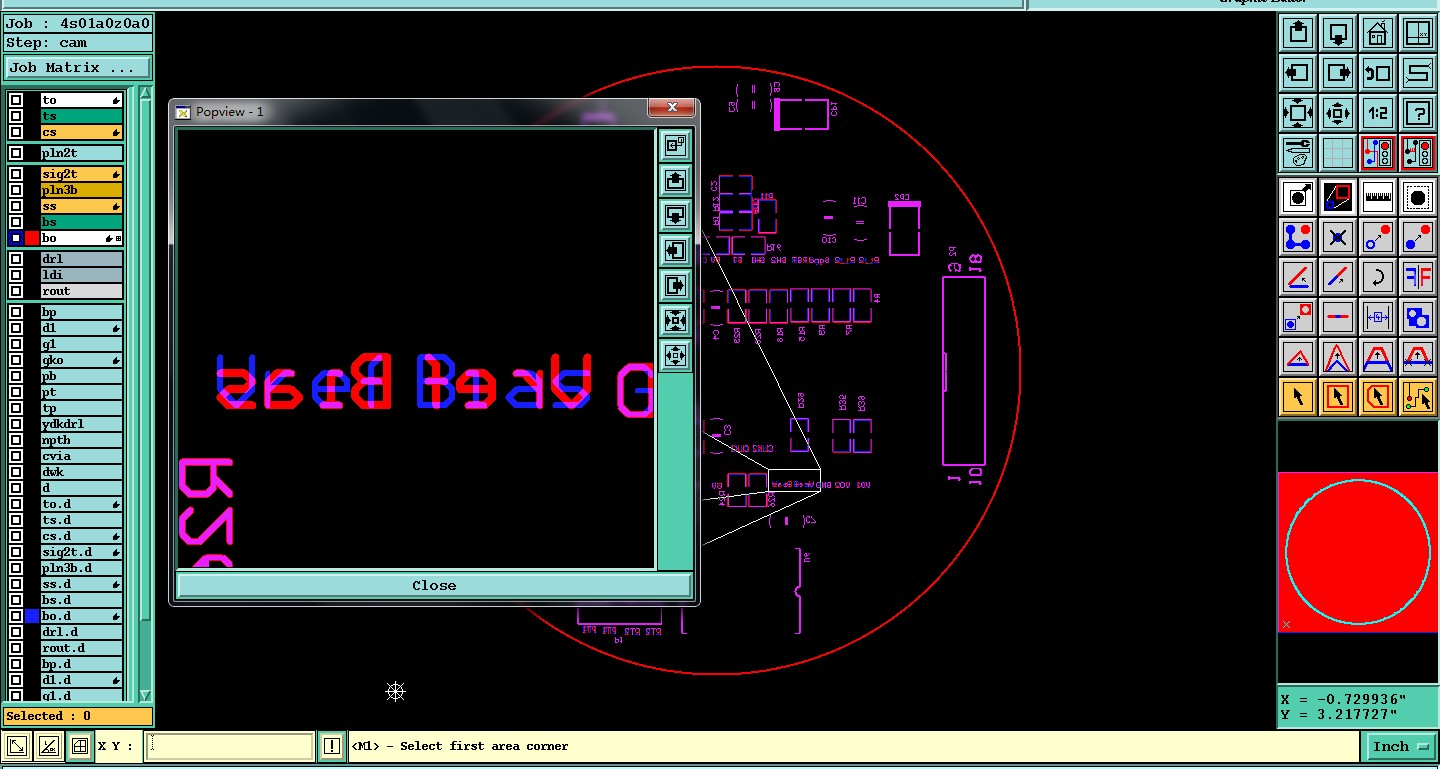Open the question mark help icon
The image size is (1440, 769).
pyautogui.click(x=1418, y=113)
